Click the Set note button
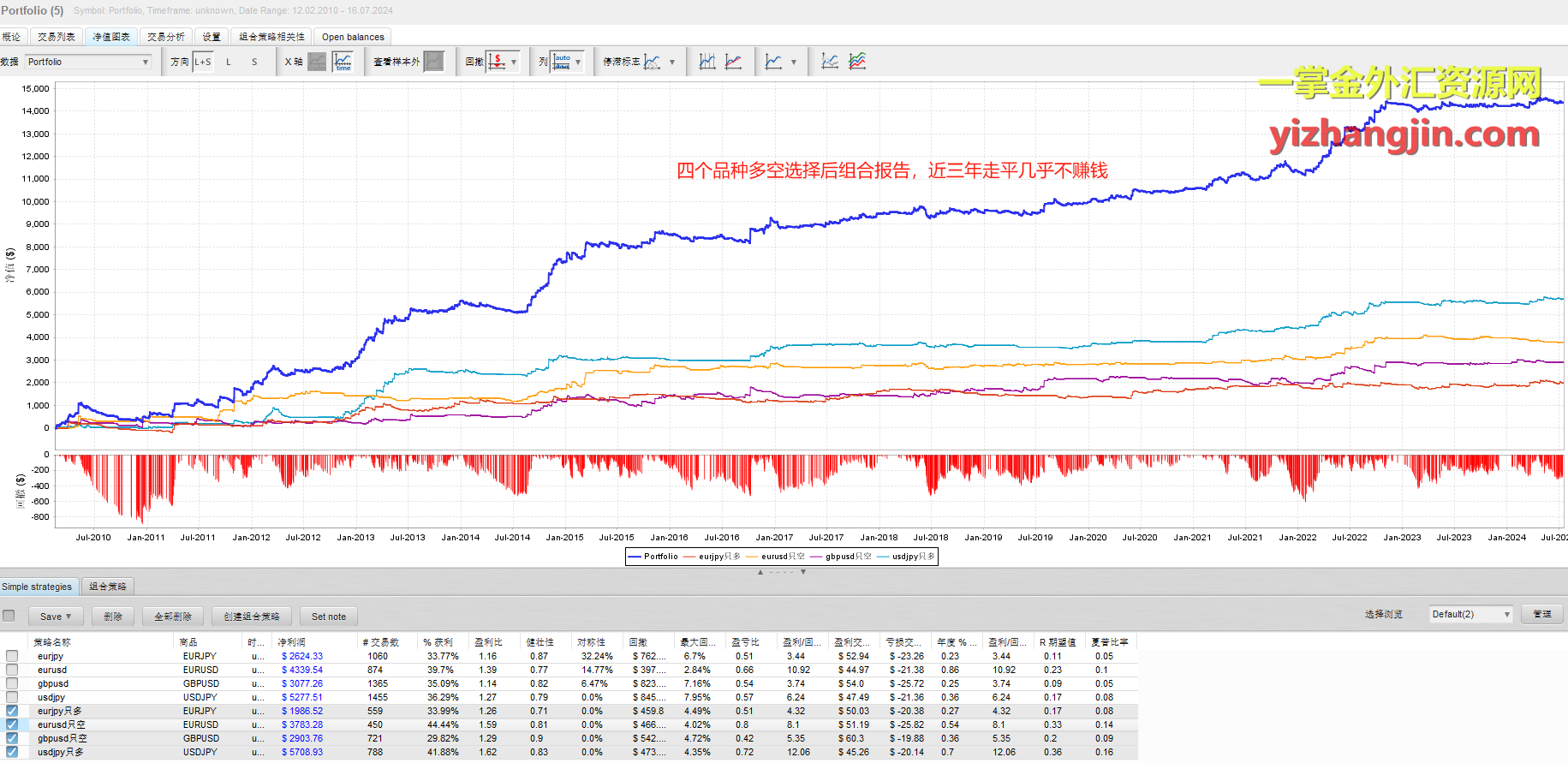 329,617
